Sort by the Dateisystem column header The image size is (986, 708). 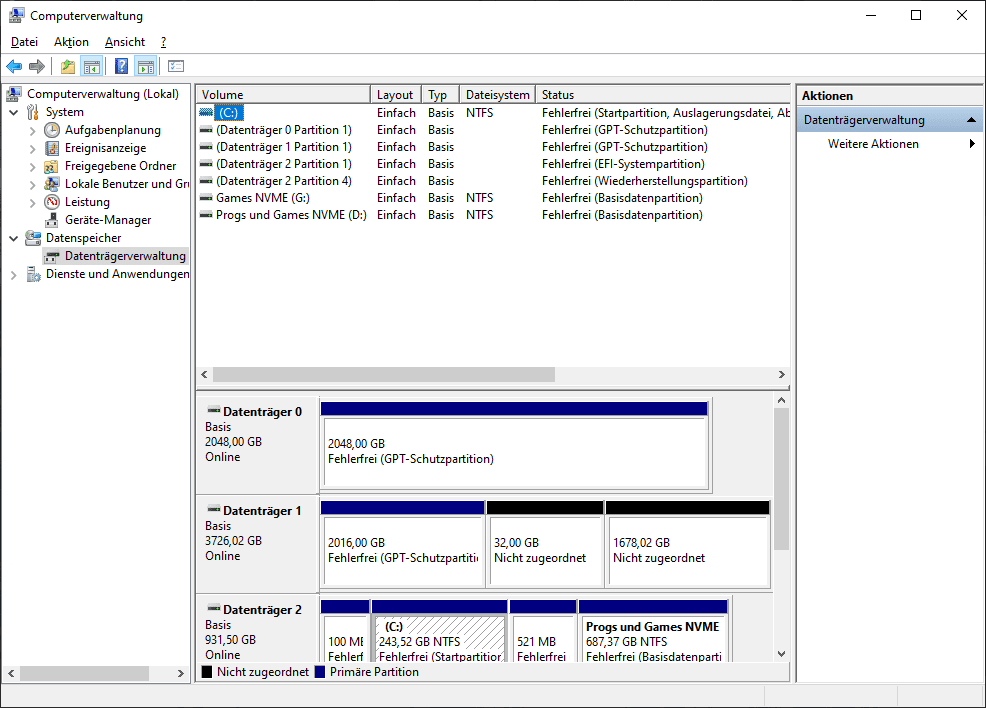[x=497, y=94]
